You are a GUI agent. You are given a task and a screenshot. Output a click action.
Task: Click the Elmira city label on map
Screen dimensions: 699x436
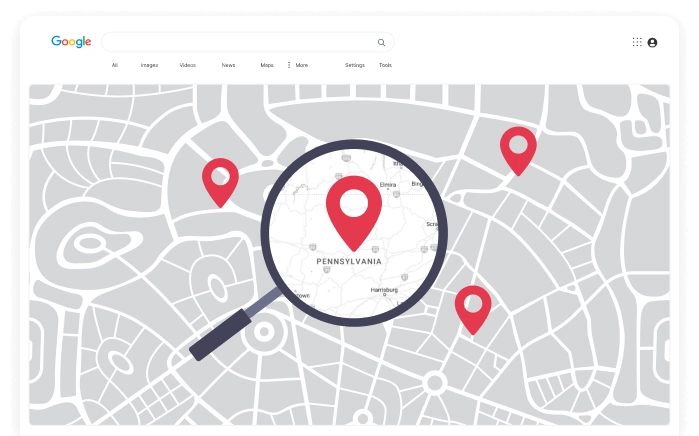tap(388, 185)
